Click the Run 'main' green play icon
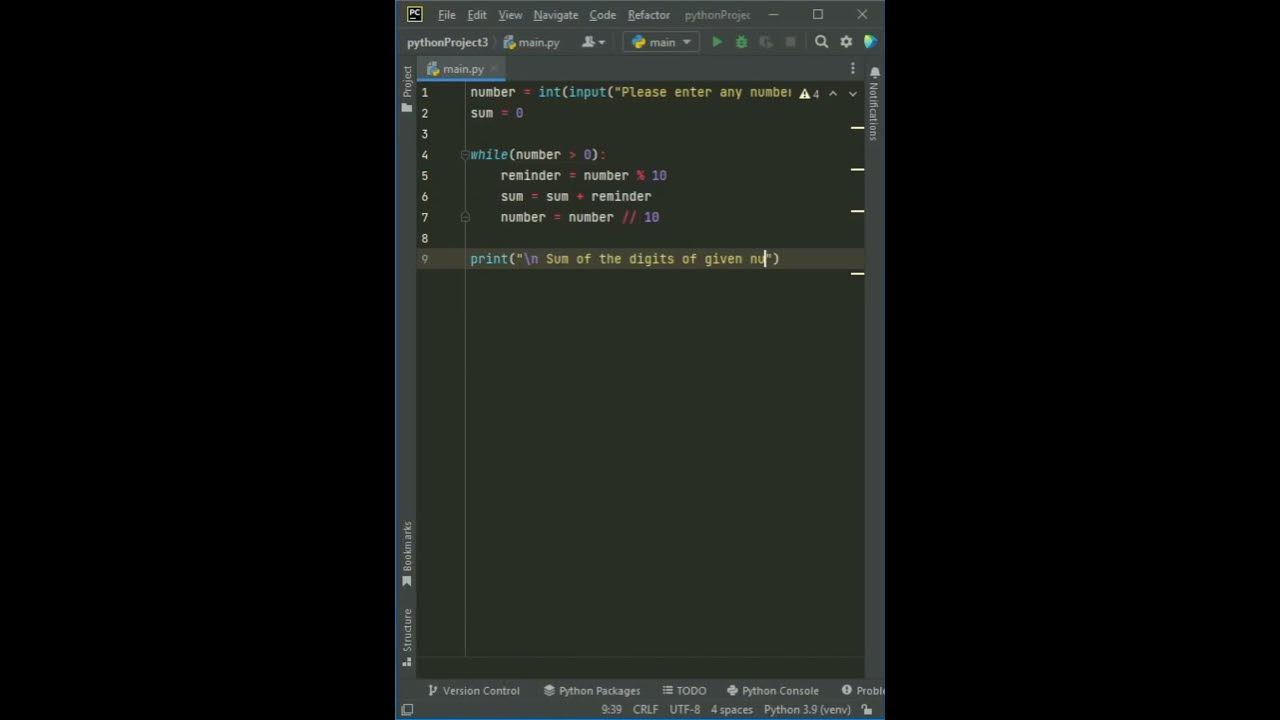Screen dimensions: 1280x720 pyautogui.click(x=717, y=42)
